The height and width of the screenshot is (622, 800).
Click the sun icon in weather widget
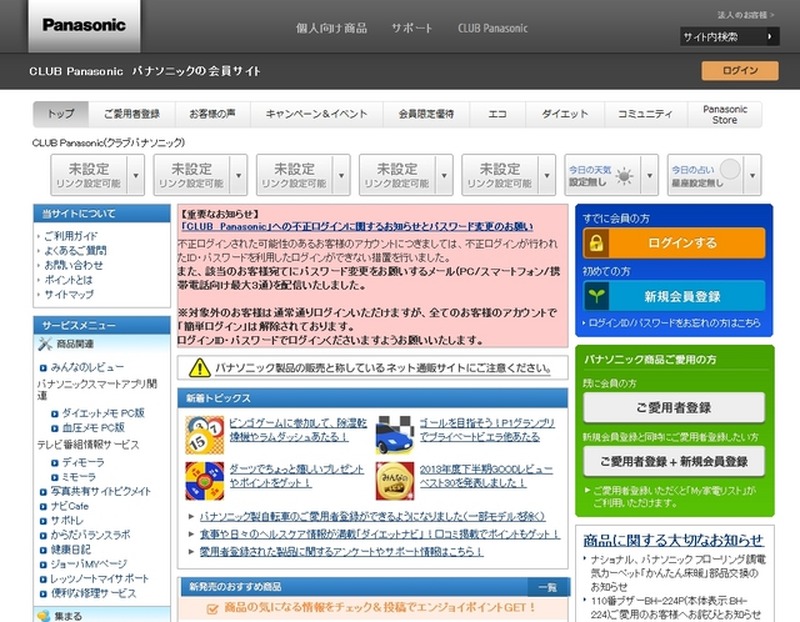pyautogui.click(x=624, y=175)
